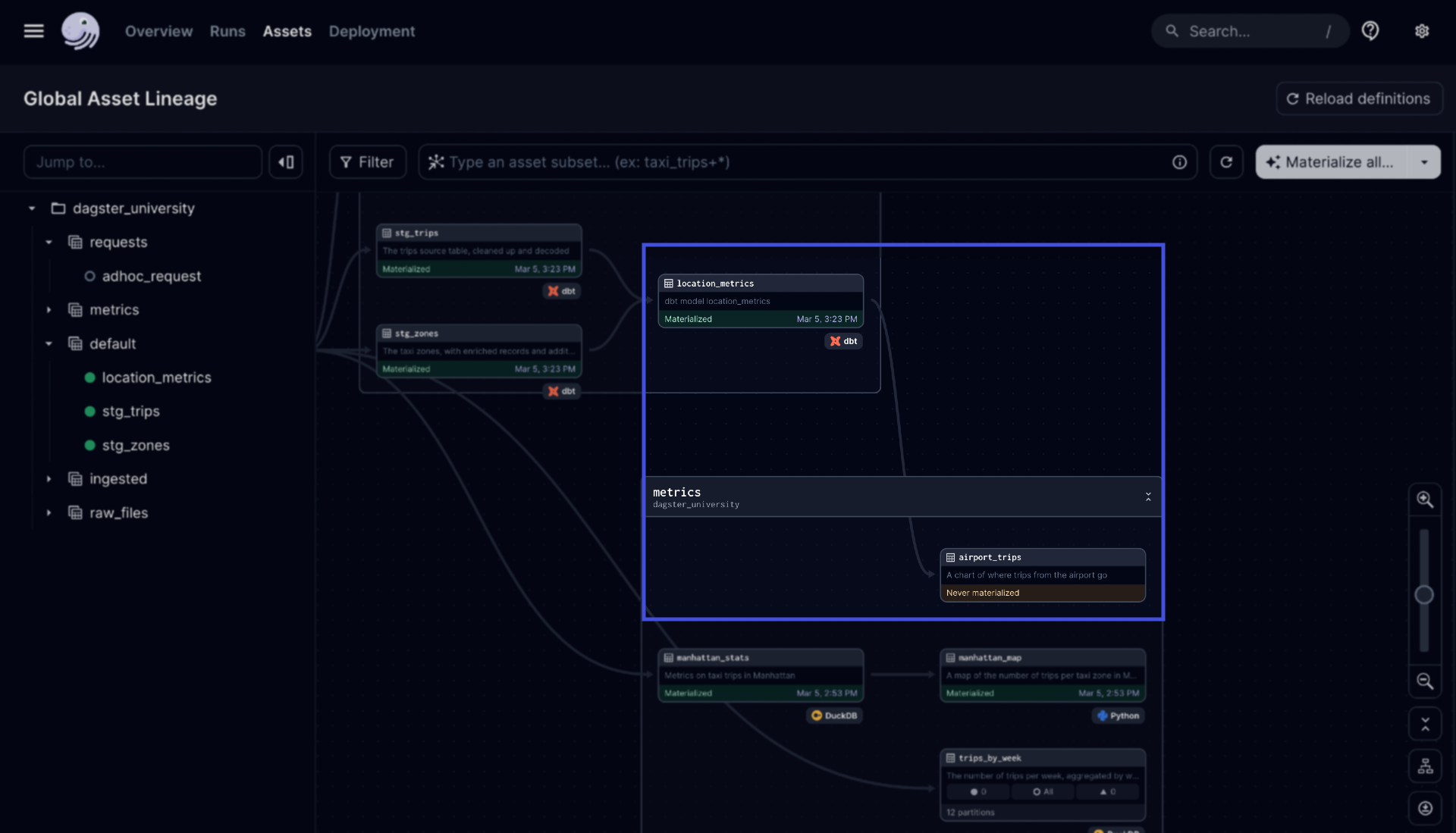Open the Filter button
The height and width of the screenshot is (833, 1456).
(368, 162)
